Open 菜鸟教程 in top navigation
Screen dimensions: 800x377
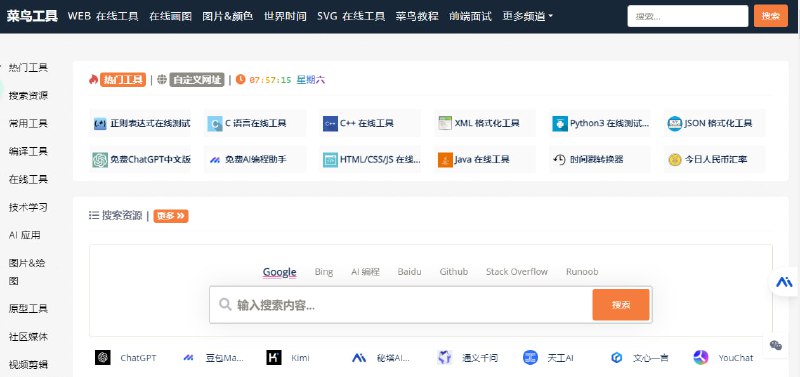click(417, 16)
